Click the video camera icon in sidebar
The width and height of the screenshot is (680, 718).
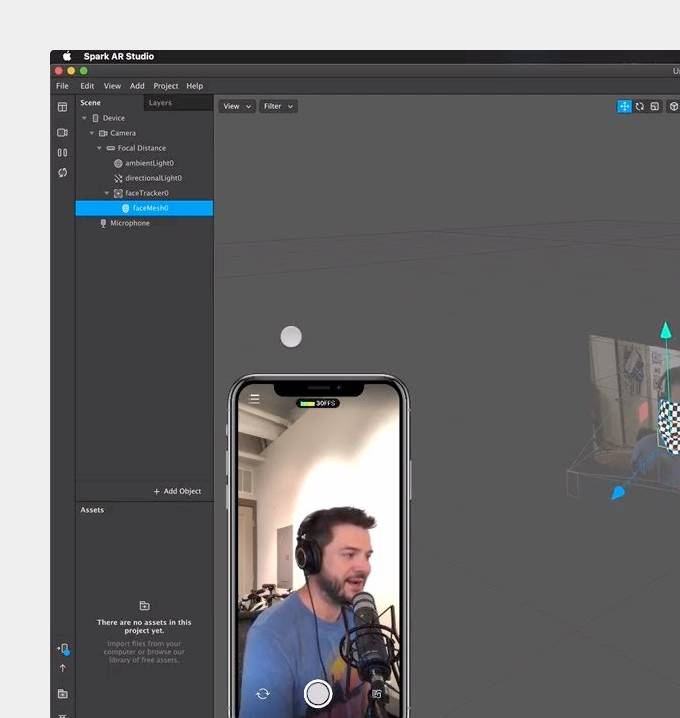pyautogui.click(x=63, y=132)
